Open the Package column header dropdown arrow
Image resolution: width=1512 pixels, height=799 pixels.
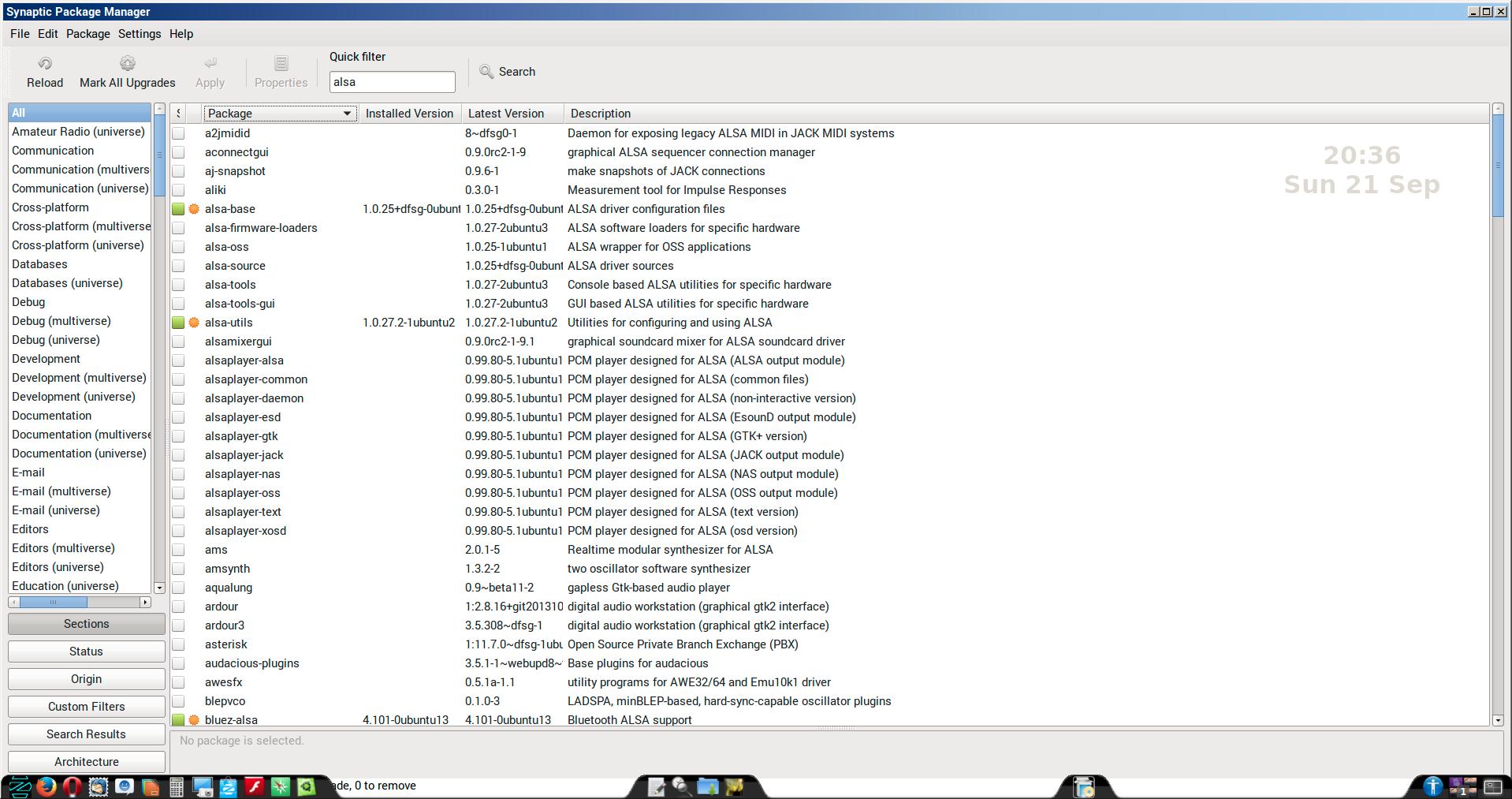click(347, 114)
